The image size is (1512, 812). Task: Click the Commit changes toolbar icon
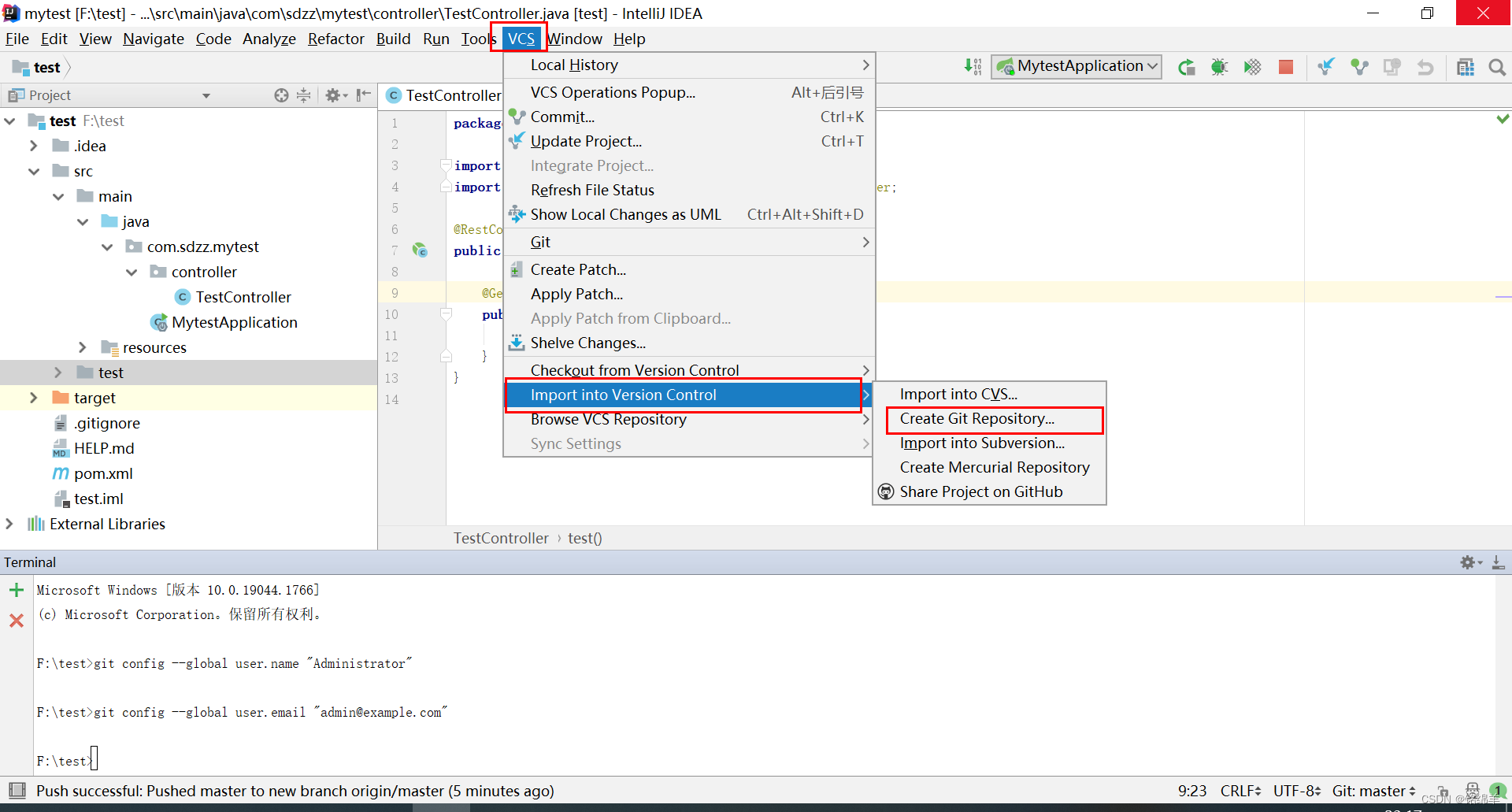click(x=1359, y=67)
